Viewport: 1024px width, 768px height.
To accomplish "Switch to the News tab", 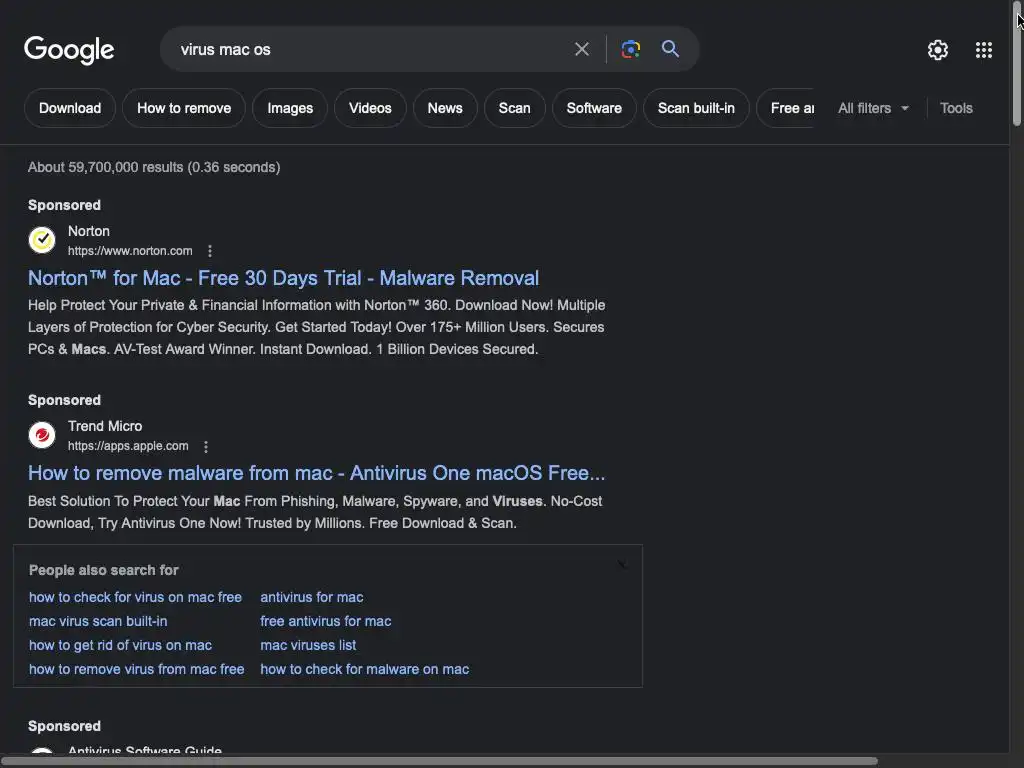I will 445,108.
